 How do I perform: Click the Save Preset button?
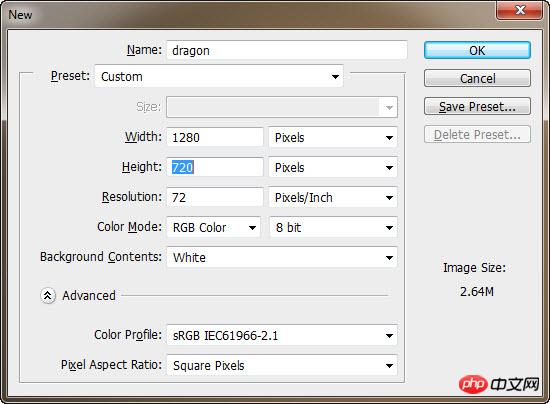coord(477,106)
